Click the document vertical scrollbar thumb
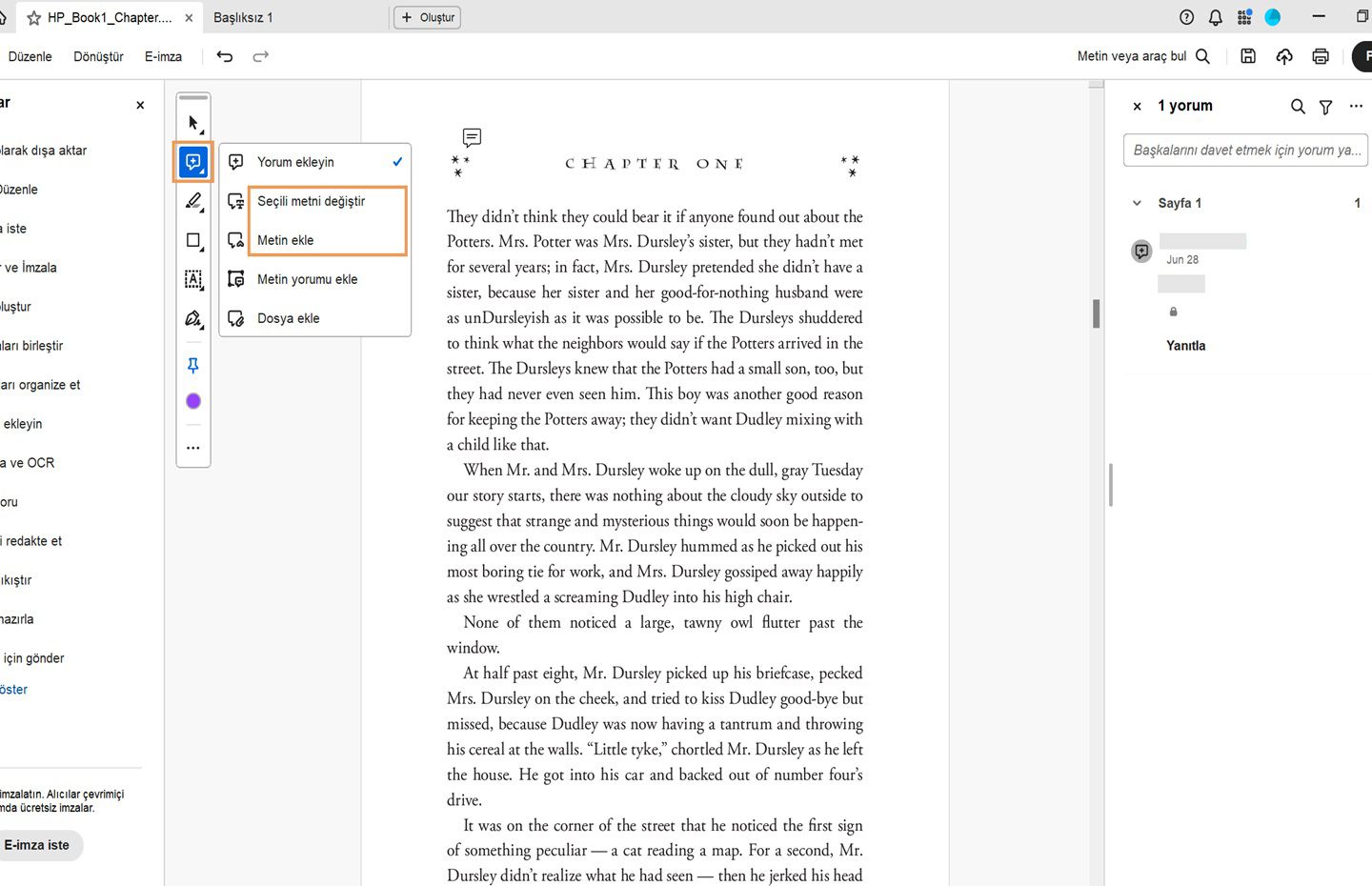Viewport: 1372px width, 886px height. point(1097,313)
